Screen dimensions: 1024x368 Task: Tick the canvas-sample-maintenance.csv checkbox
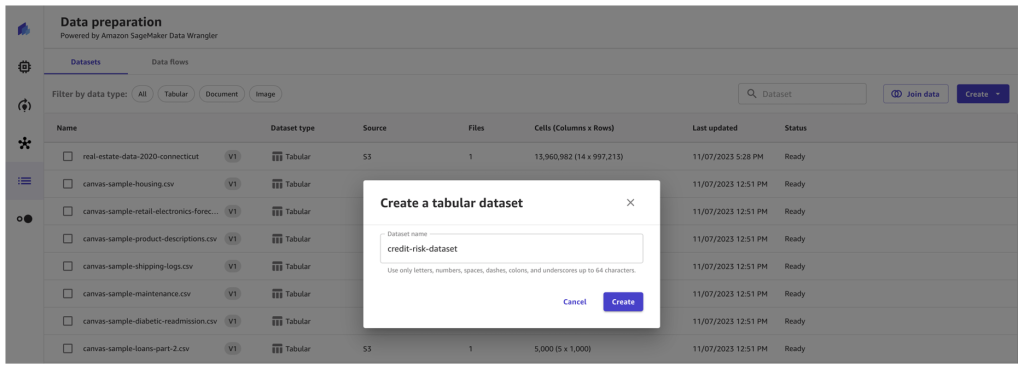(68, 294)
